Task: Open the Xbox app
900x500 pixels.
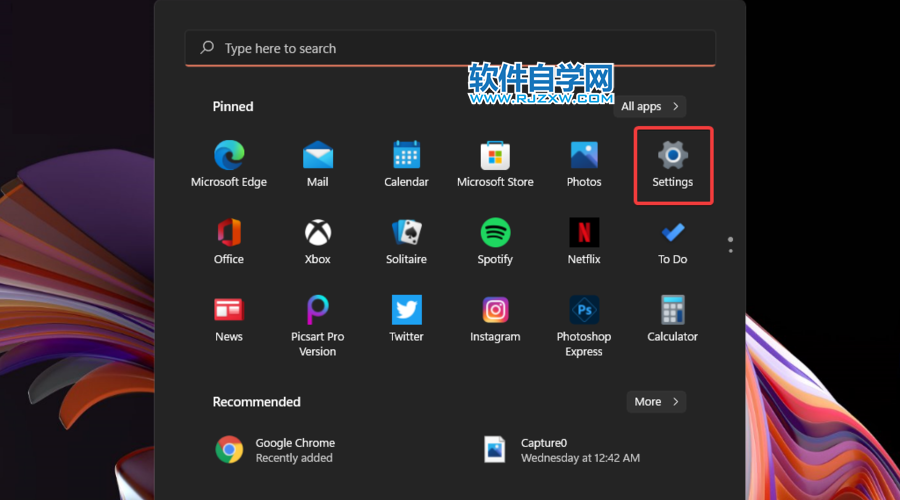Action: click(x=317, y=241)
